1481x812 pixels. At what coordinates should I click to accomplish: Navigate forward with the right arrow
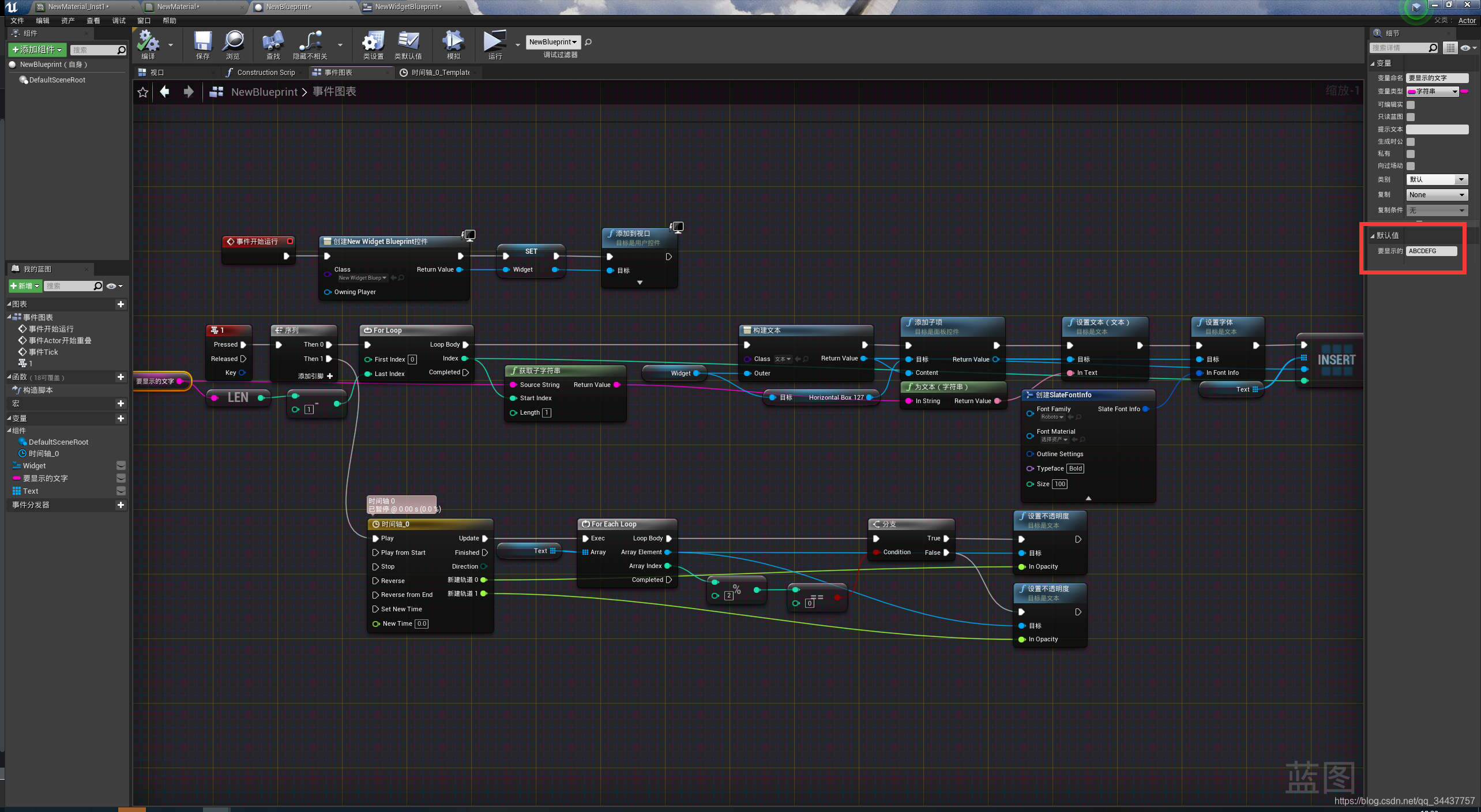[x=189, y=92]
